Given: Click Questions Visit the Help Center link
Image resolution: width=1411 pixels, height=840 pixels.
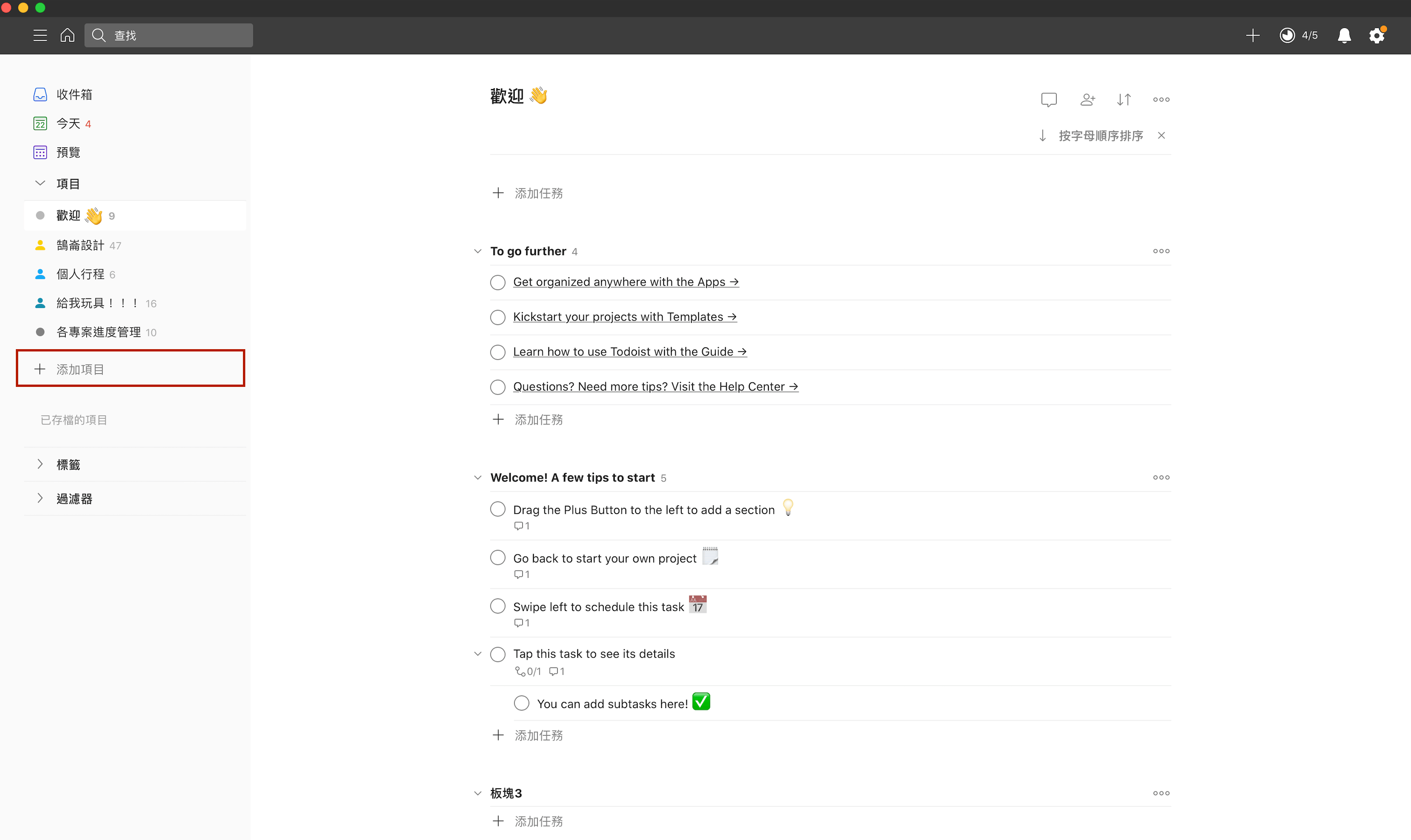Looking at the screenshot, I should click(x=655, y=386).
